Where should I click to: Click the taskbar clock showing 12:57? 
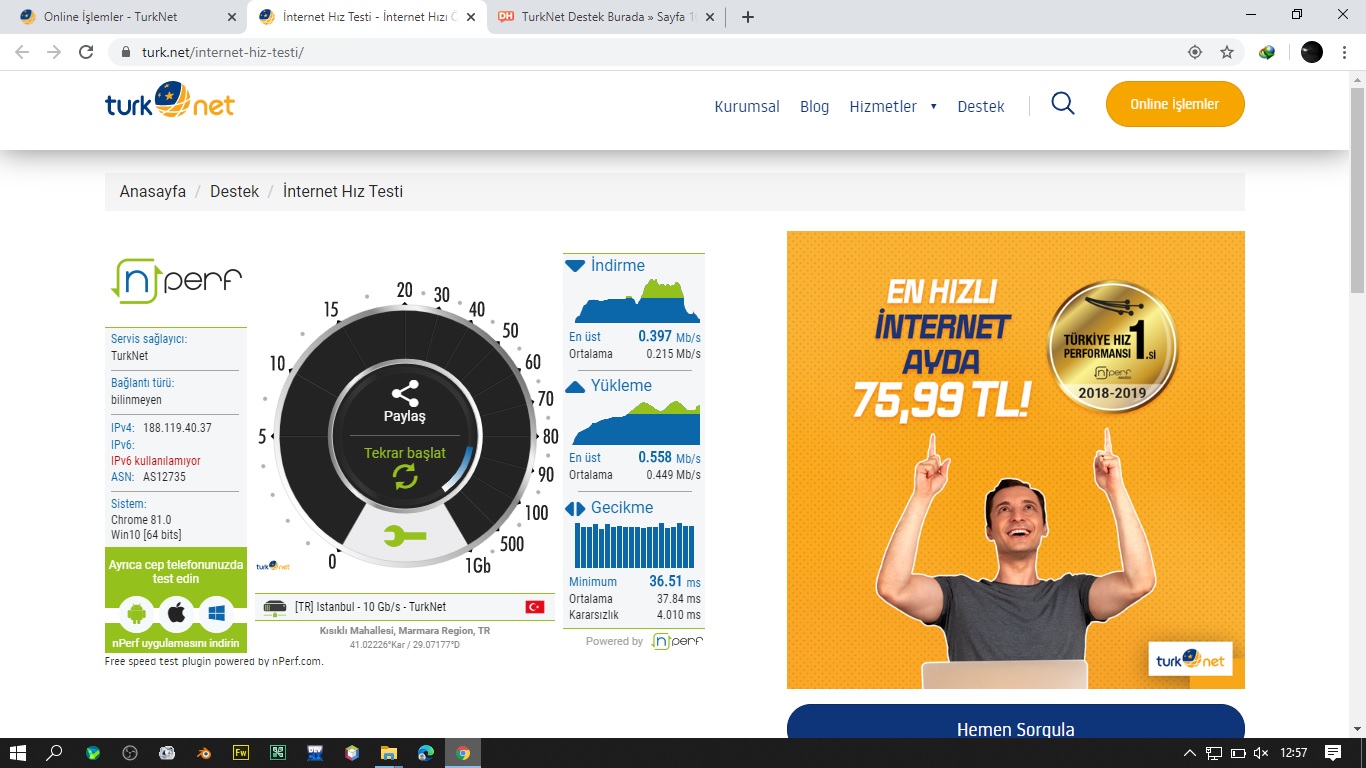click(1294, 753)
